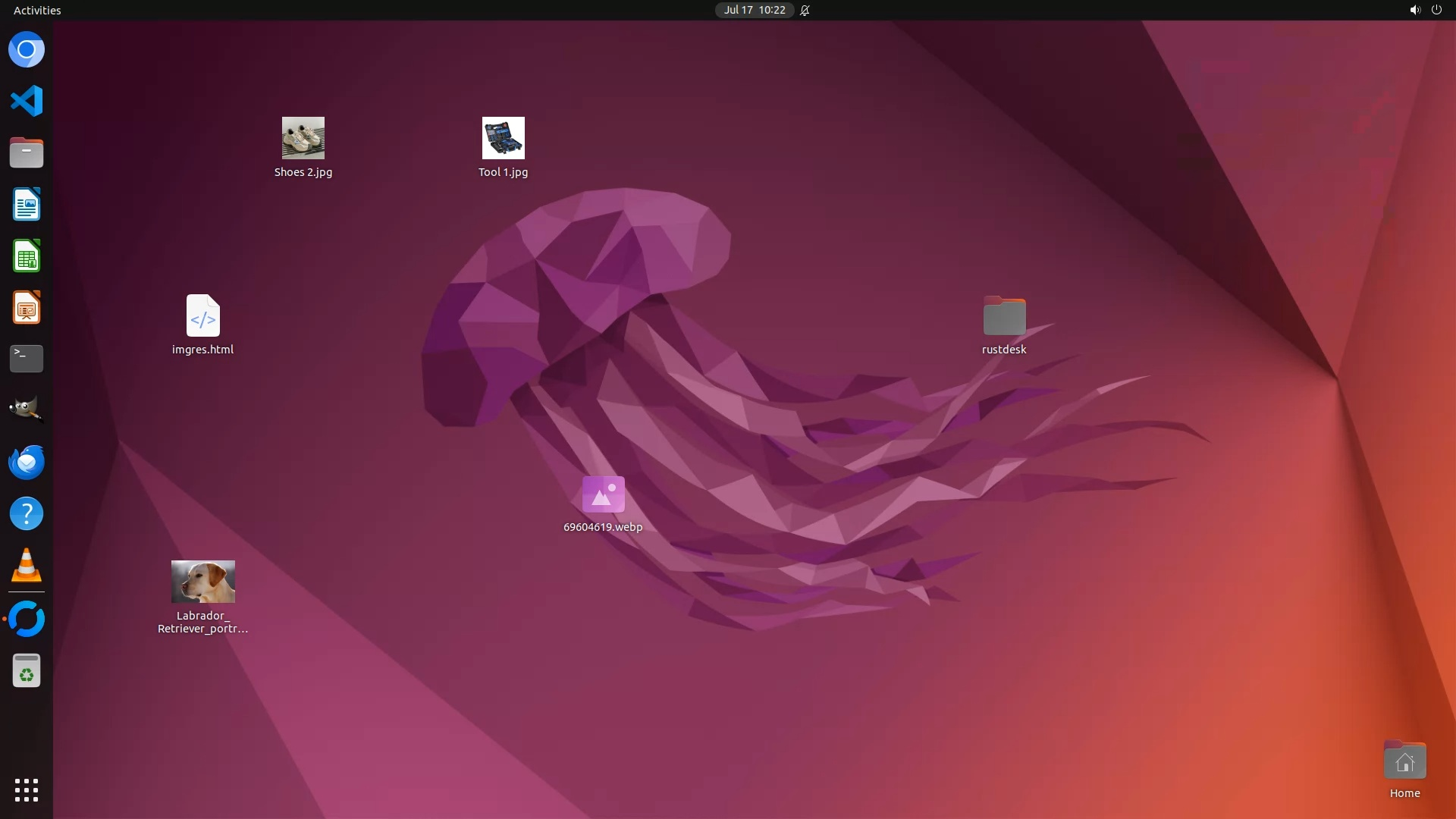Launch LibreOffice Writer from dock
The image size is (1456, 819).
click(27, 205)
